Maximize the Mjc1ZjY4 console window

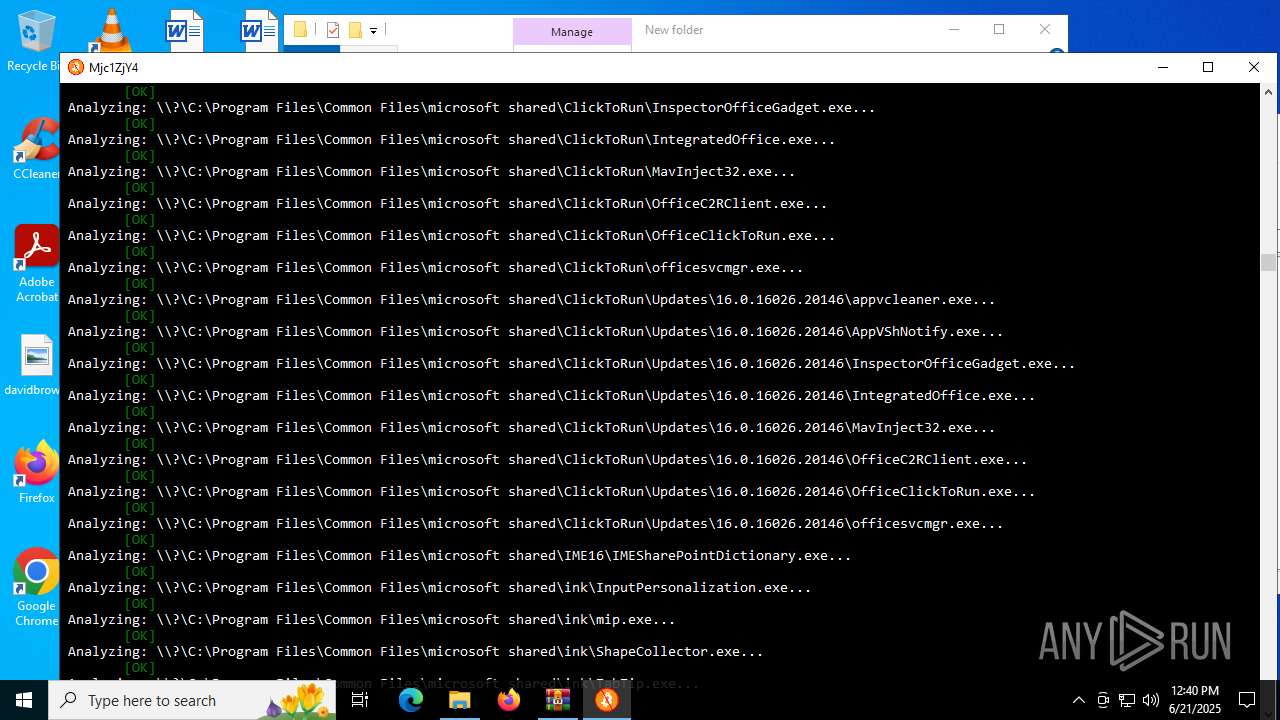tap(1208, 67)
